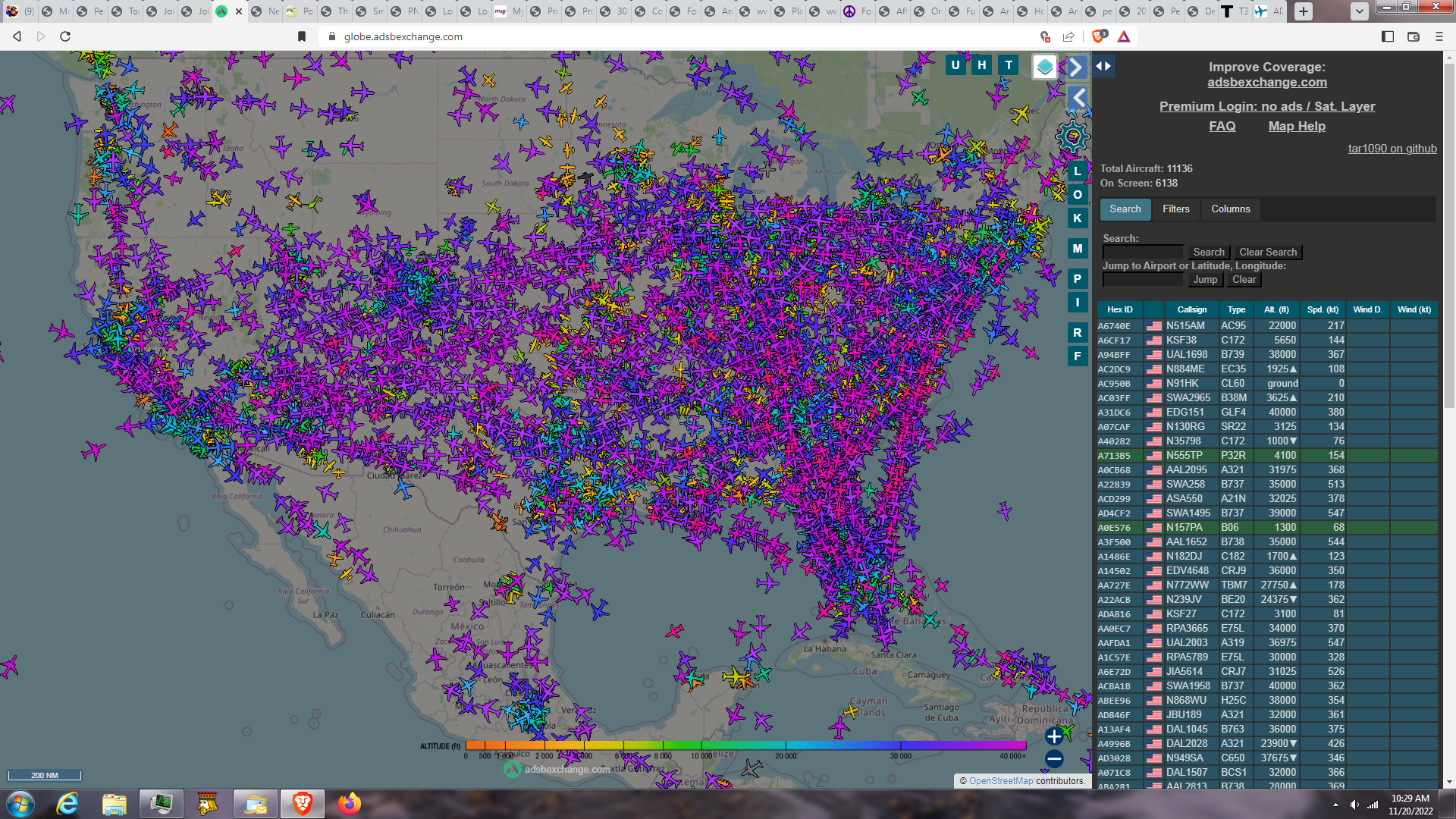This screenshot has height=819, width=1456.
Task: Reload the page
Action: coord(65,36)
